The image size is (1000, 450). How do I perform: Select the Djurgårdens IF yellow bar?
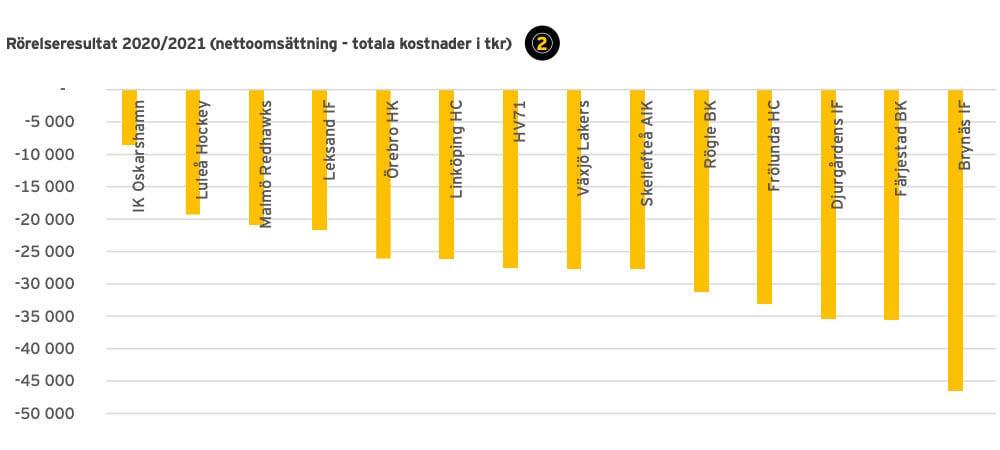coord(828,205)
